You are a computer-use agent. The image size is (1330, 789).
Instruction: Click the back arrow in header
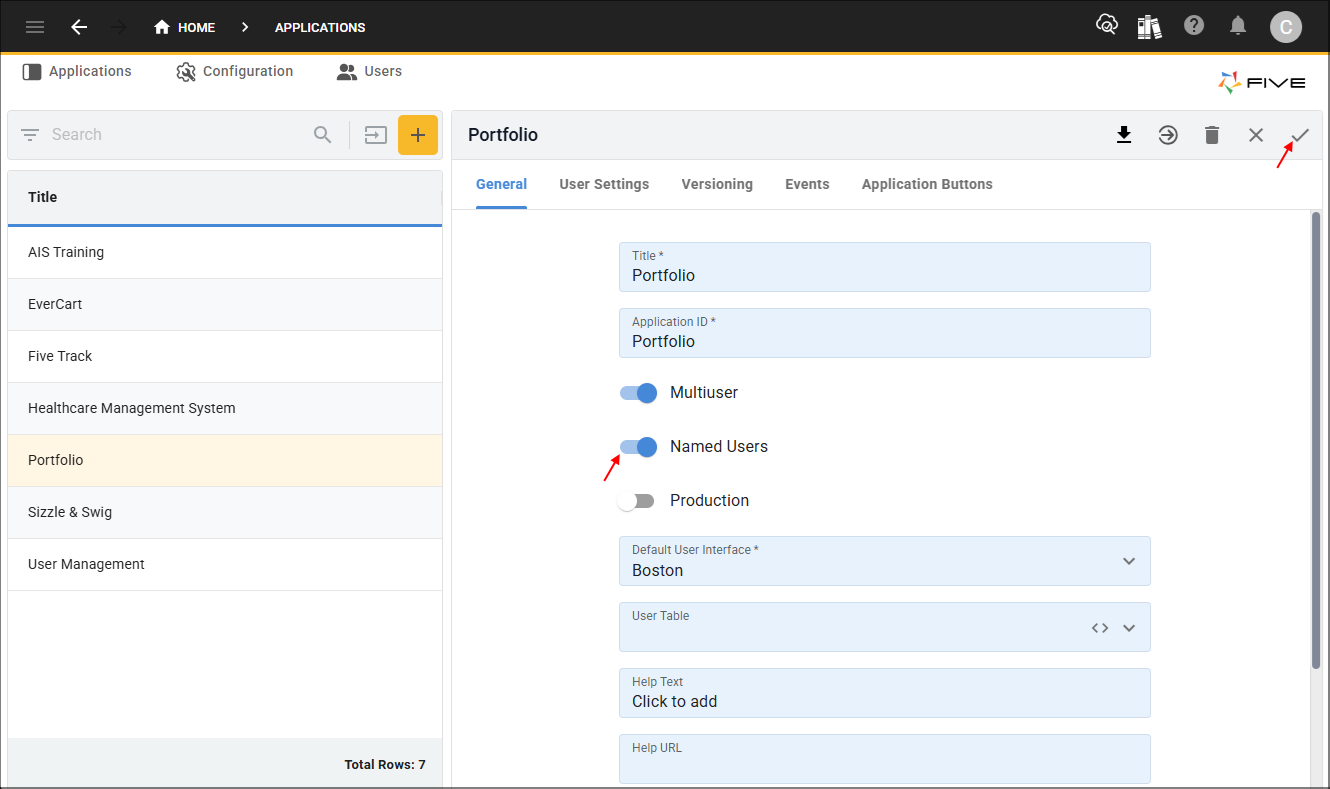(x=79, y=27)
